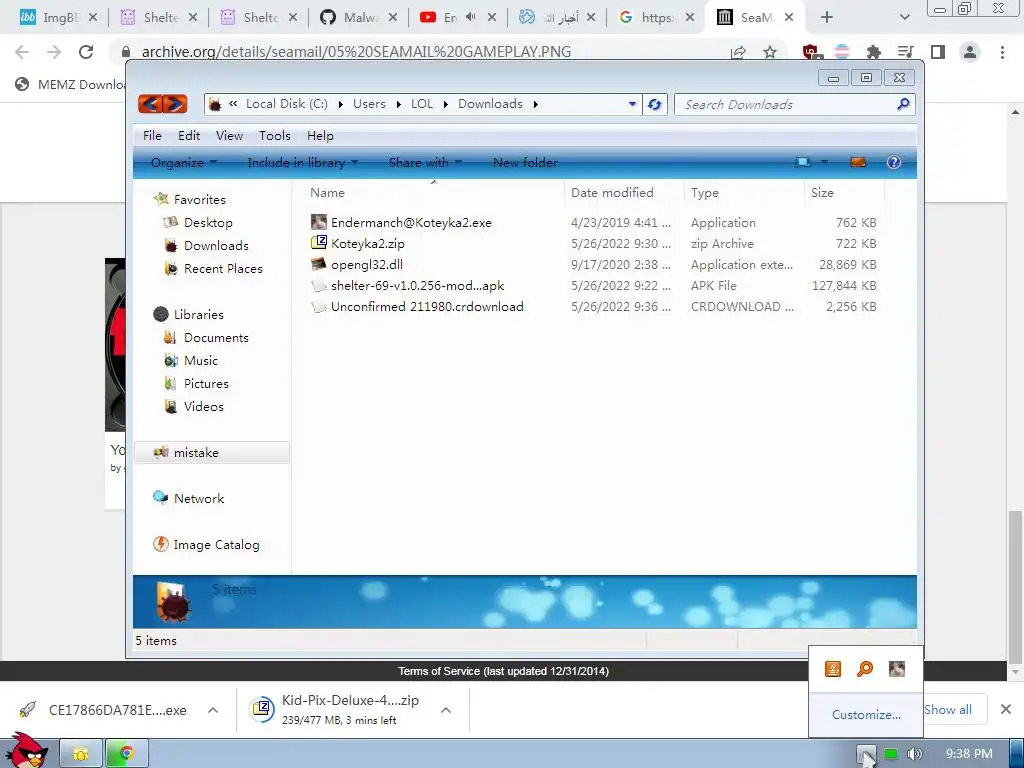Open Downloads in navigation pane

coord(216,246)
